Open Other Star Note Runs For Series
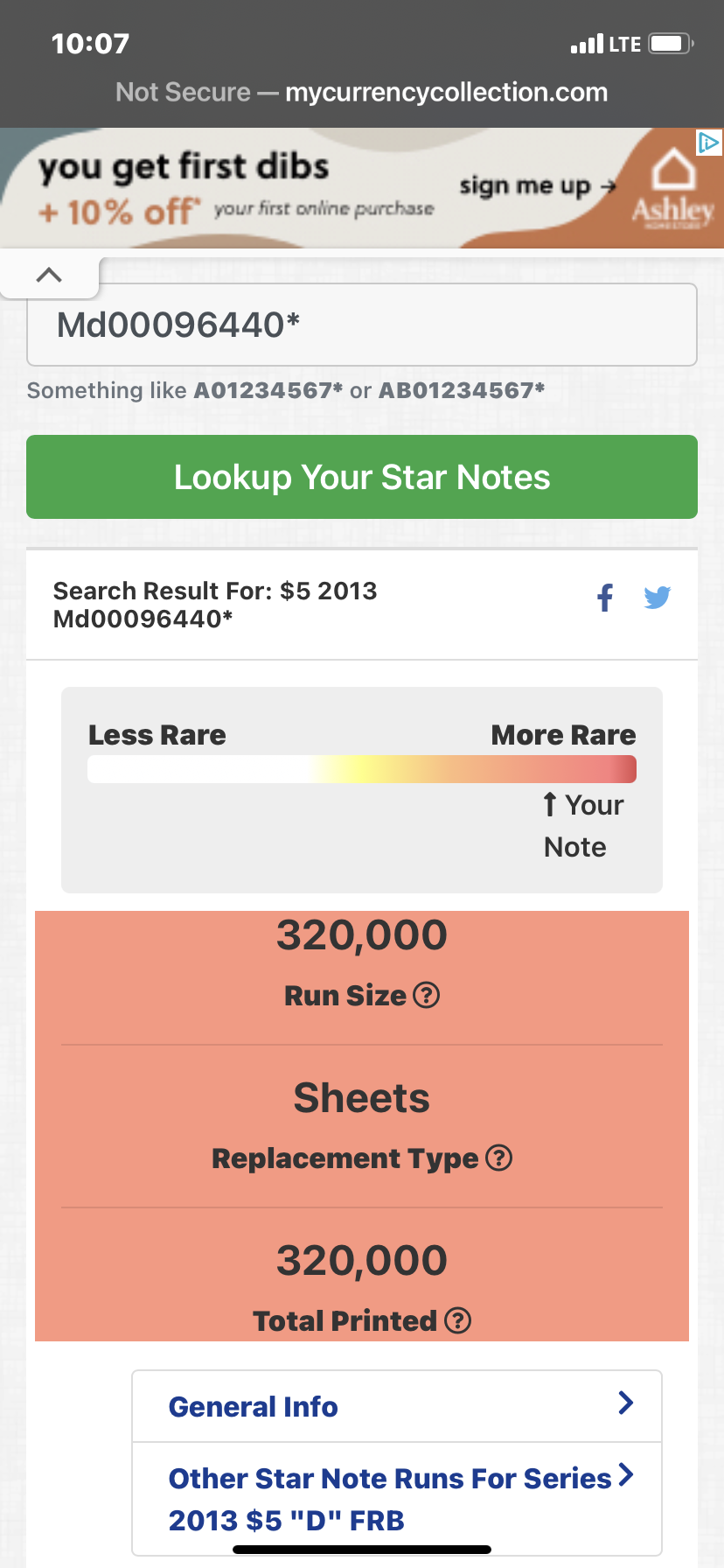The image size is (724, 1568). click(x=389, y=1498)
